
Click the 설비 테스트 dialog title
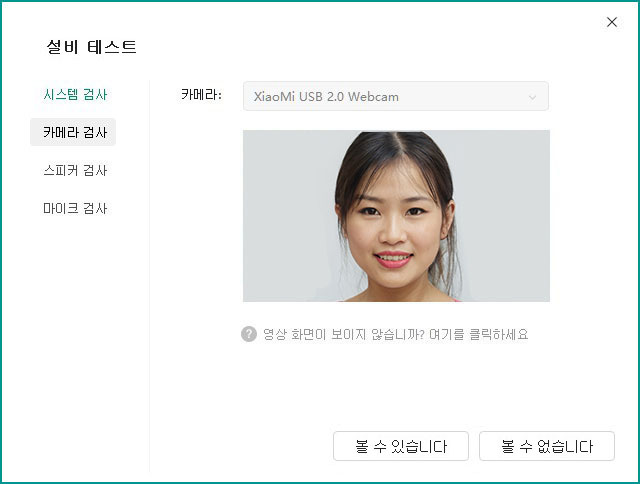91,47
